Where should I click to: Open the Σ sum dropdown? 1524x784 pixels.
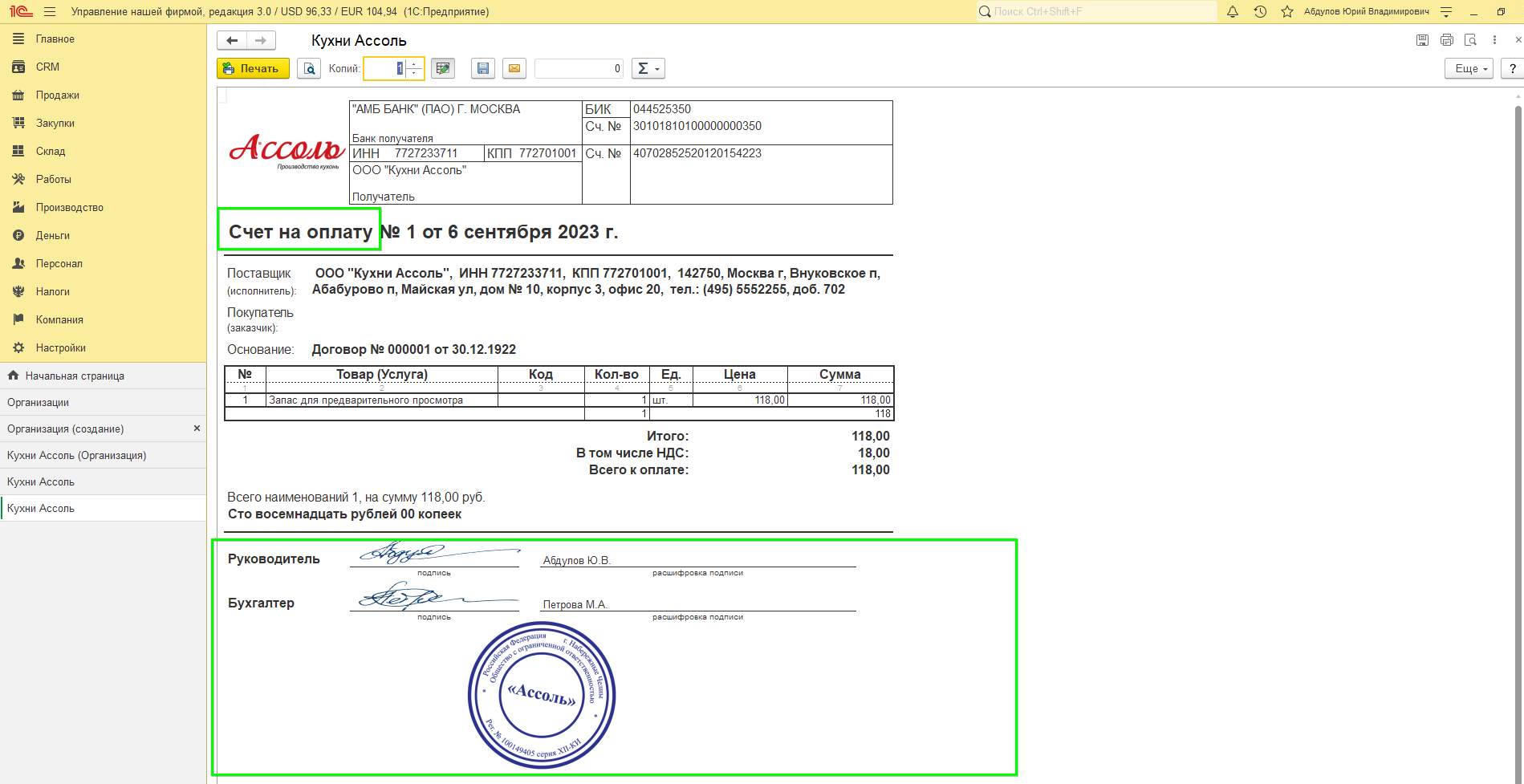[648, 68]
